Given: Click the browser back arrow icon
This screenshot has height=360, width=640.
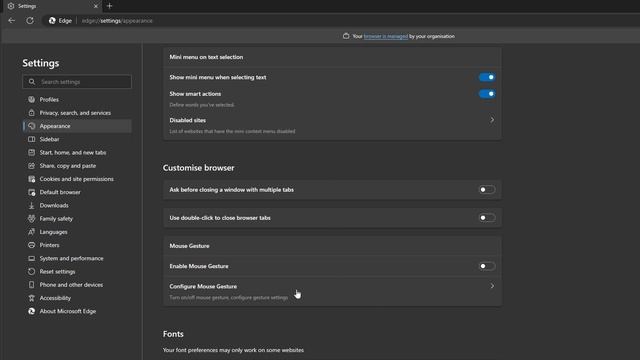Looking at the screenshot, I should [11, 20].
